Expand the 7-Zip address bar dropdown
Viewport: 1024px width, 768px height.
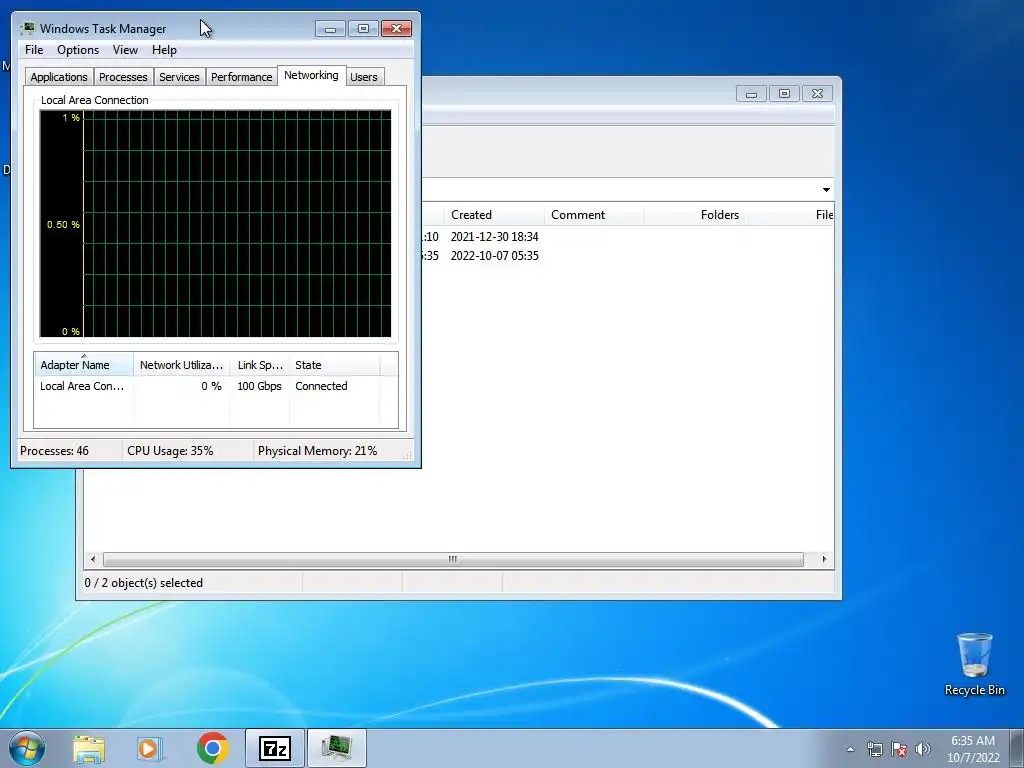(826, 189)
